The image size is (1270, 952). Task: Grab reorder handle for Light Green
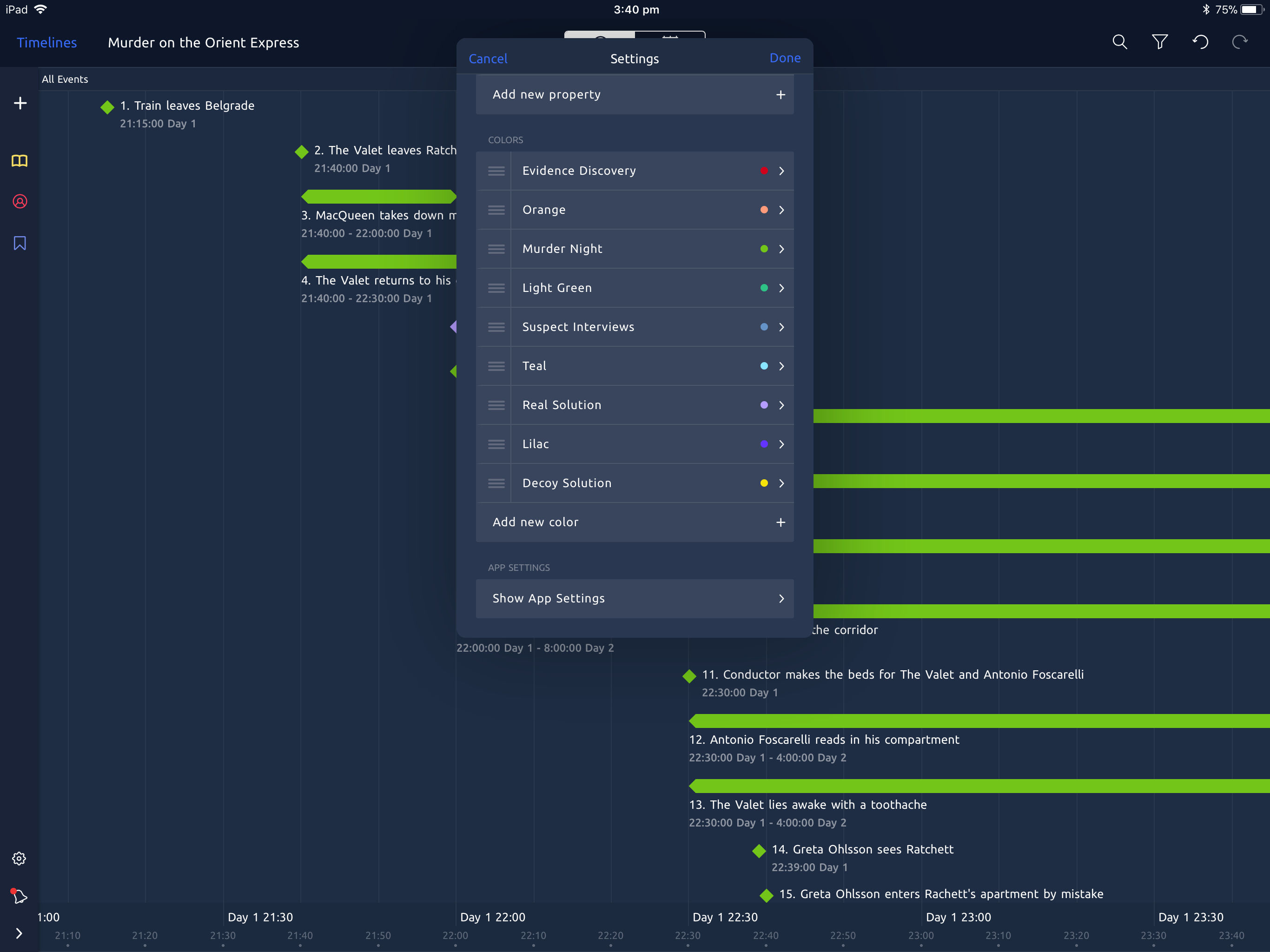coord(496,288)
